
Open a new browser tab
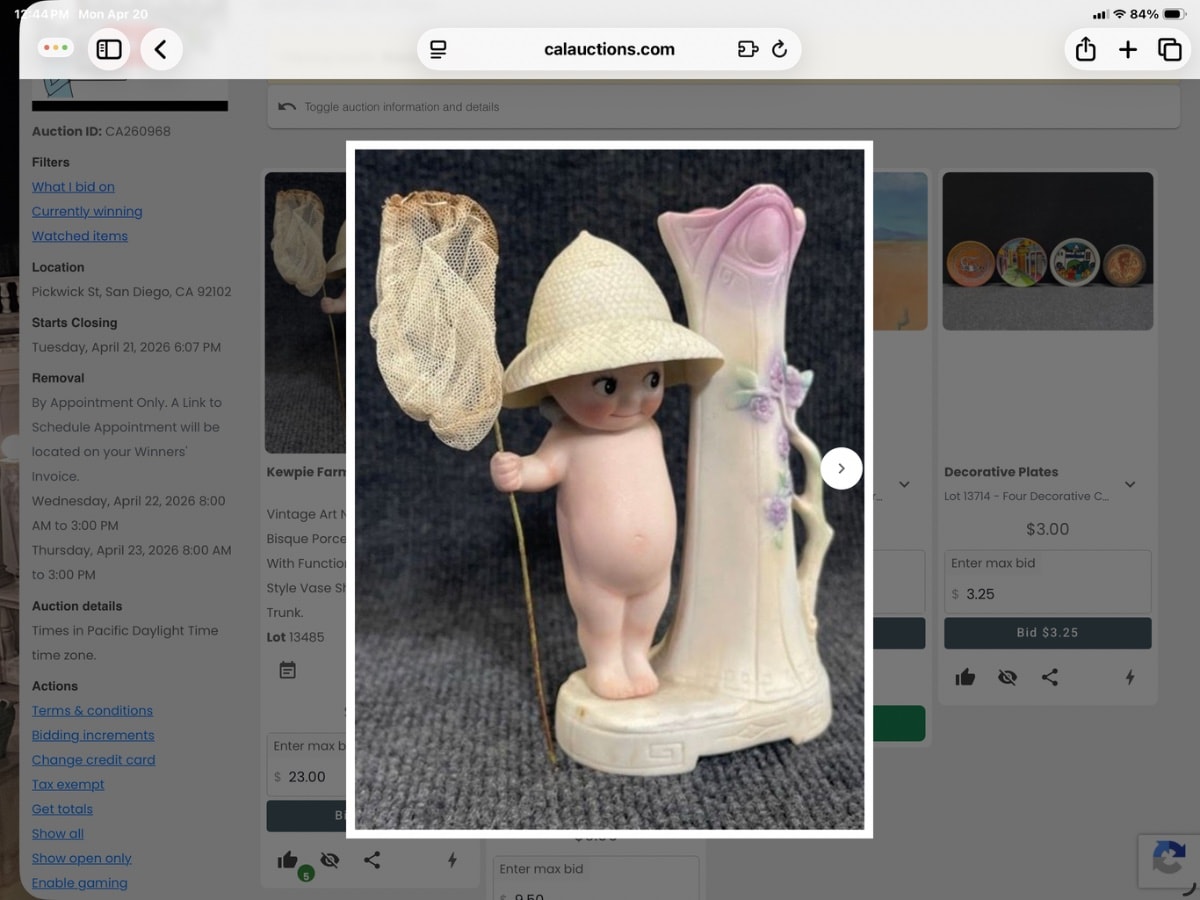pyautogui.click(x=1128, y=49)
